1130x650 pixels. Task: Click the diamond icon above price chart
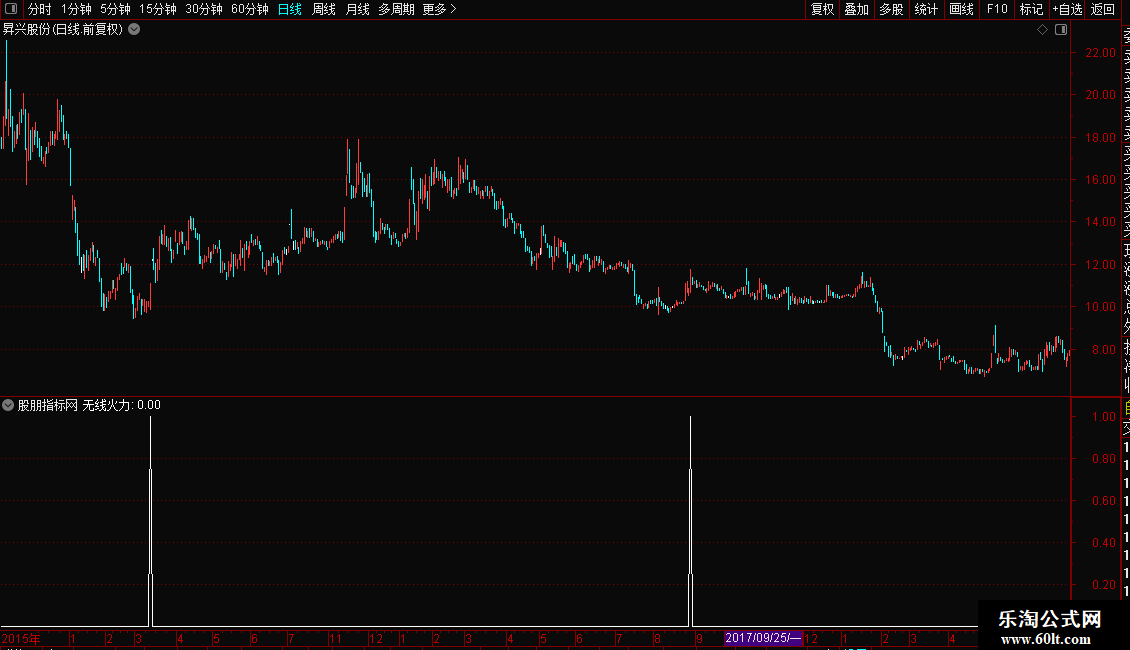click(x=1042, y=30)
